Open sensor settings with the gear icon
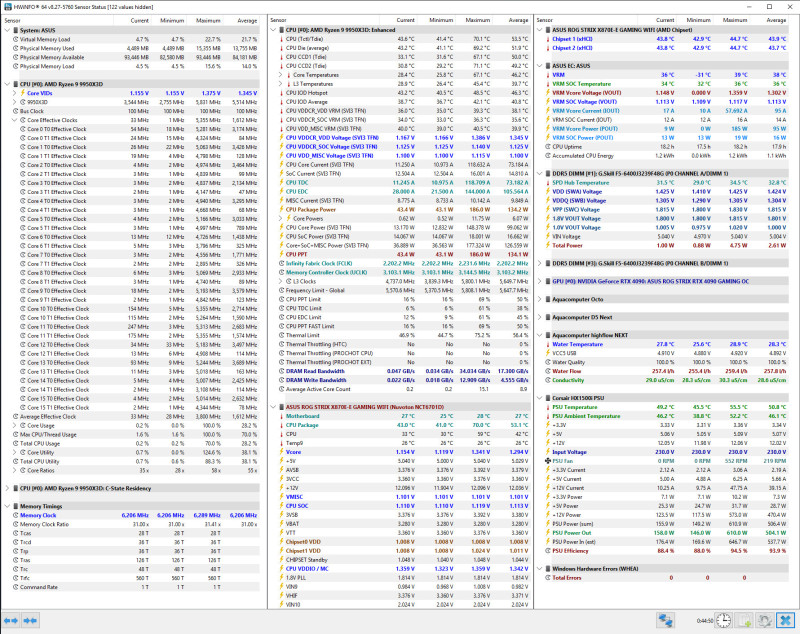The width and height of the screenshot is (800, 634). pyautogui.click(x=765, y=621)
